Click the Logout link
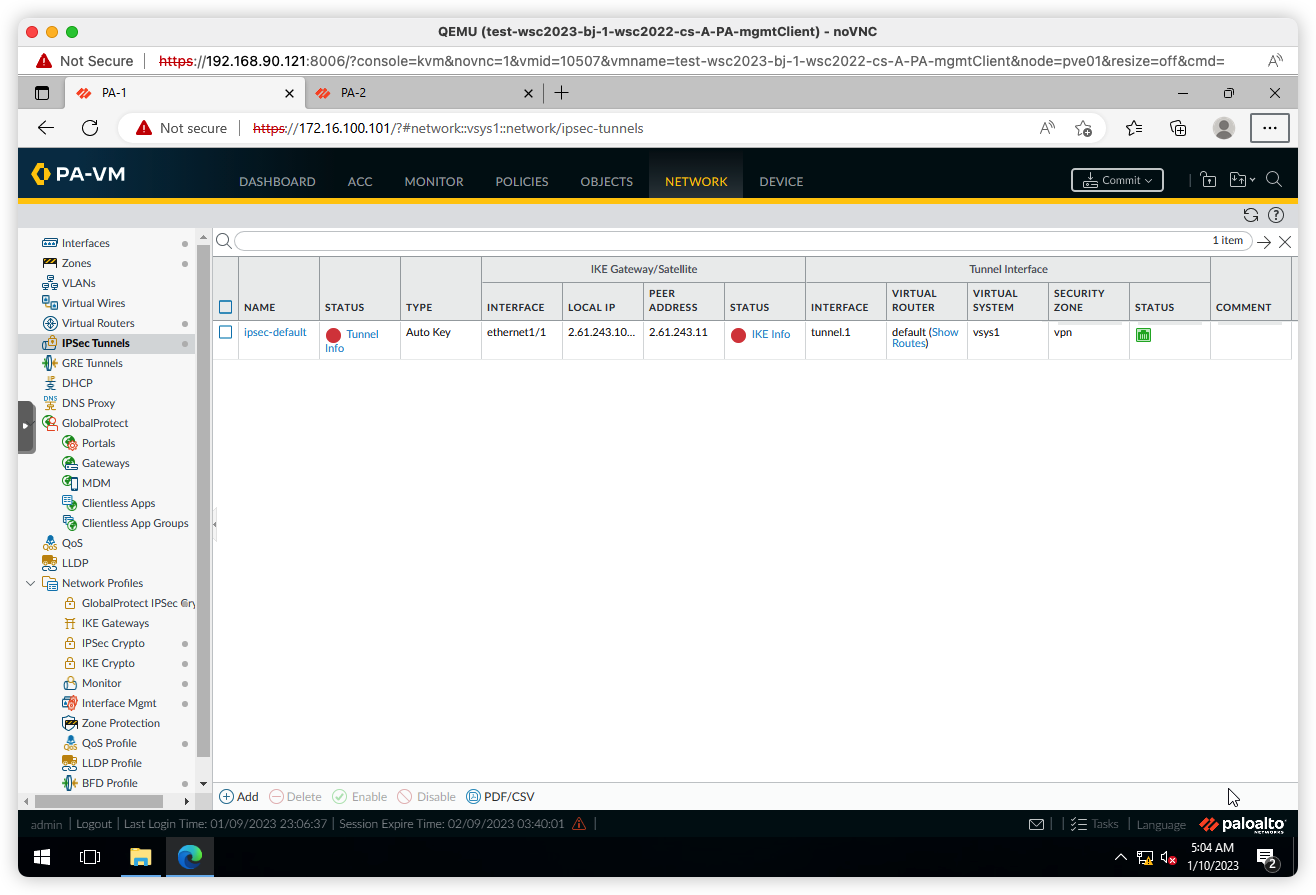Viewport: 1316px width, 895px height. pos(94,824)
